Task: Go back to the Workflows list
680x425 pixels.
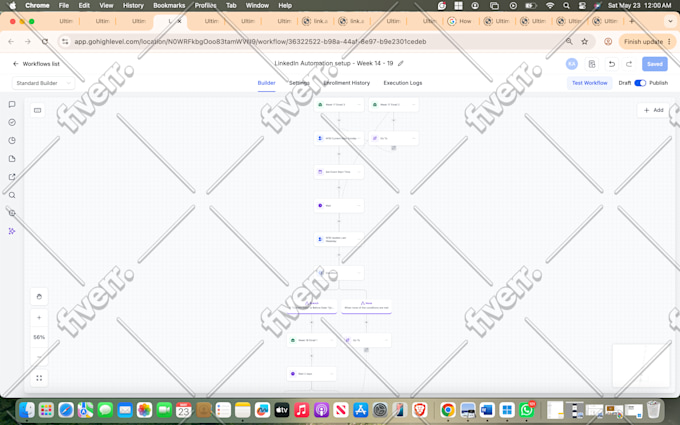Action: [x=36, y=64]
